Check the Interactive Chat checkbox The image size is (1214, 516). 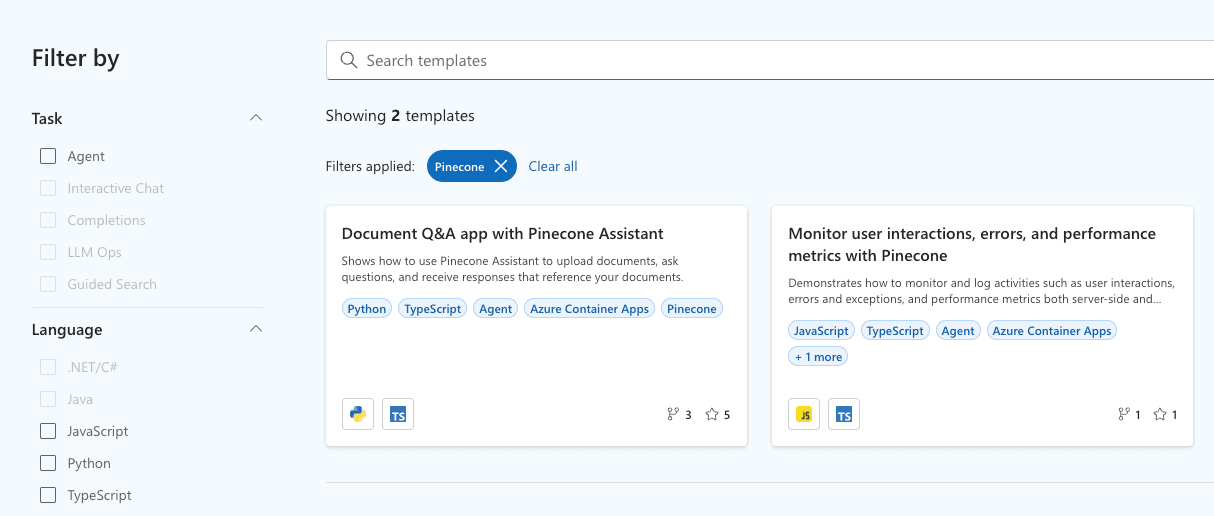[48, 188]
